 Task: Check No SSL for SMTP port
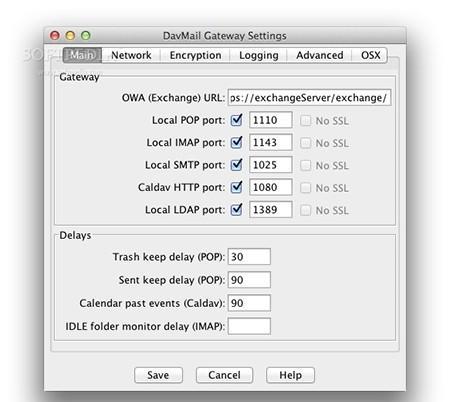(305, 165)
